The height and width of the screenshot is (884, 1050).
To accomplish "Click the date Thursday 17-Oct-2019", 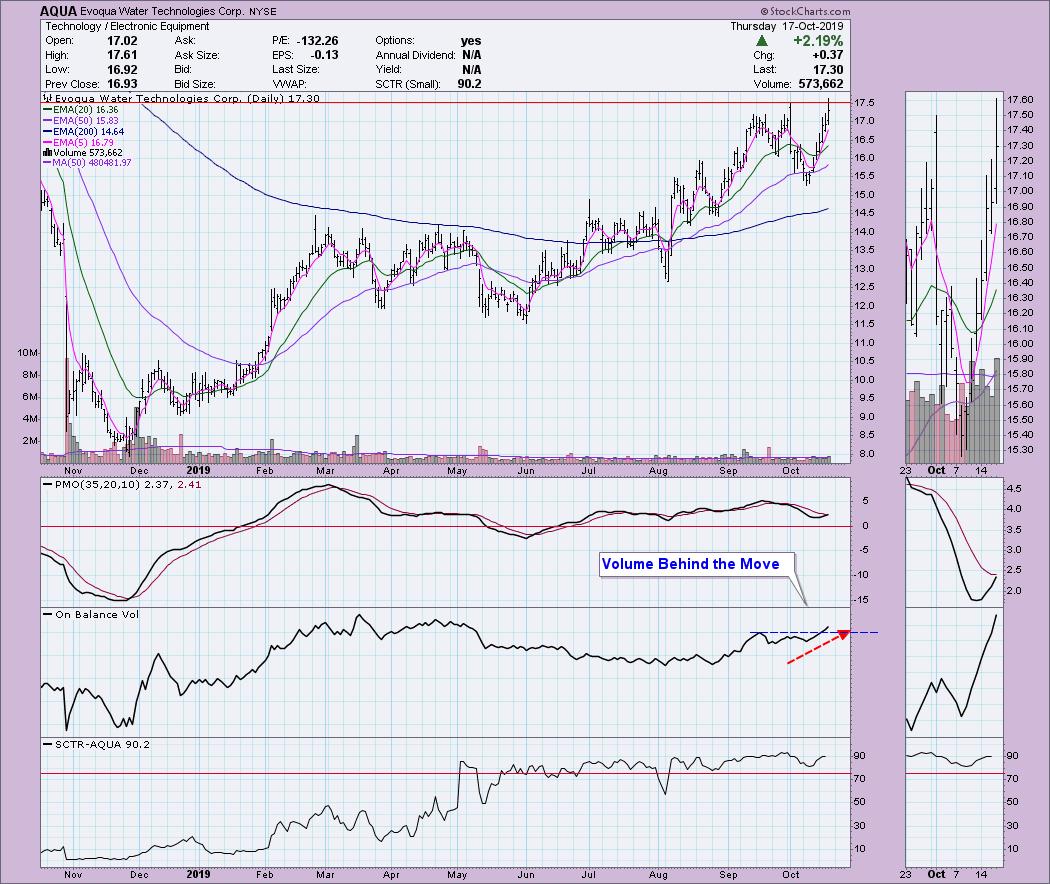I will pos(786,26).
